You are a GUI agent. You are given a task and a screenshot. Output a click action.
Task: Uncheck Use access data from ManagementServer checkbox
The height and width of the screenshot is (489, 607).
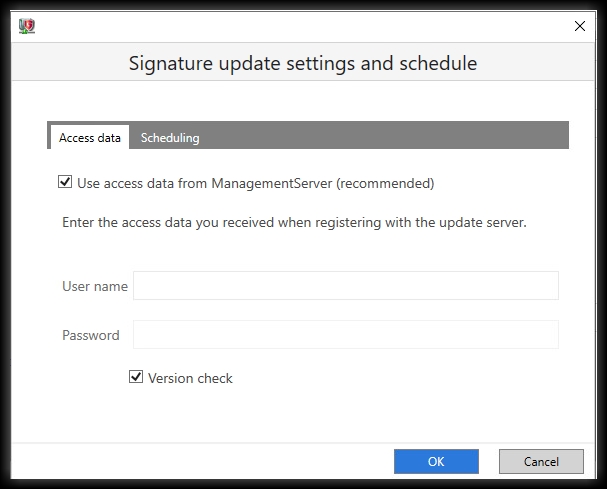(x=65, y=182)
